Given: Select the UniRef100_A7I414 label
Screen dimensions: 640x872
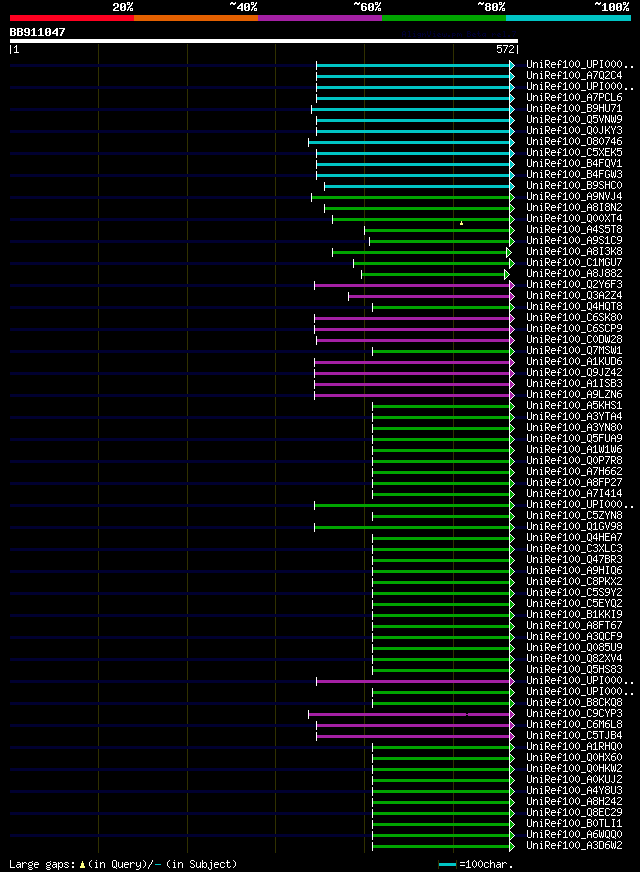Looking at the screenshot, I should point(574,494).
